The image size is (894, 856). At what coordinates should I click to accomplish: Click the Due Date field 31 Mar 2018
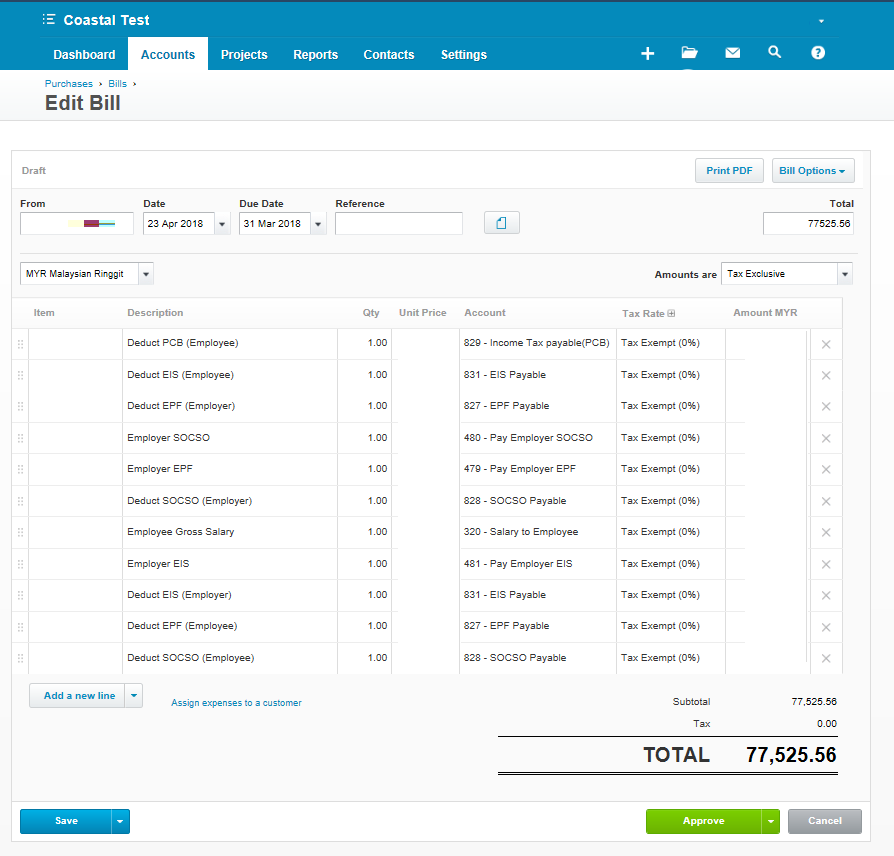tap(275, 224)
